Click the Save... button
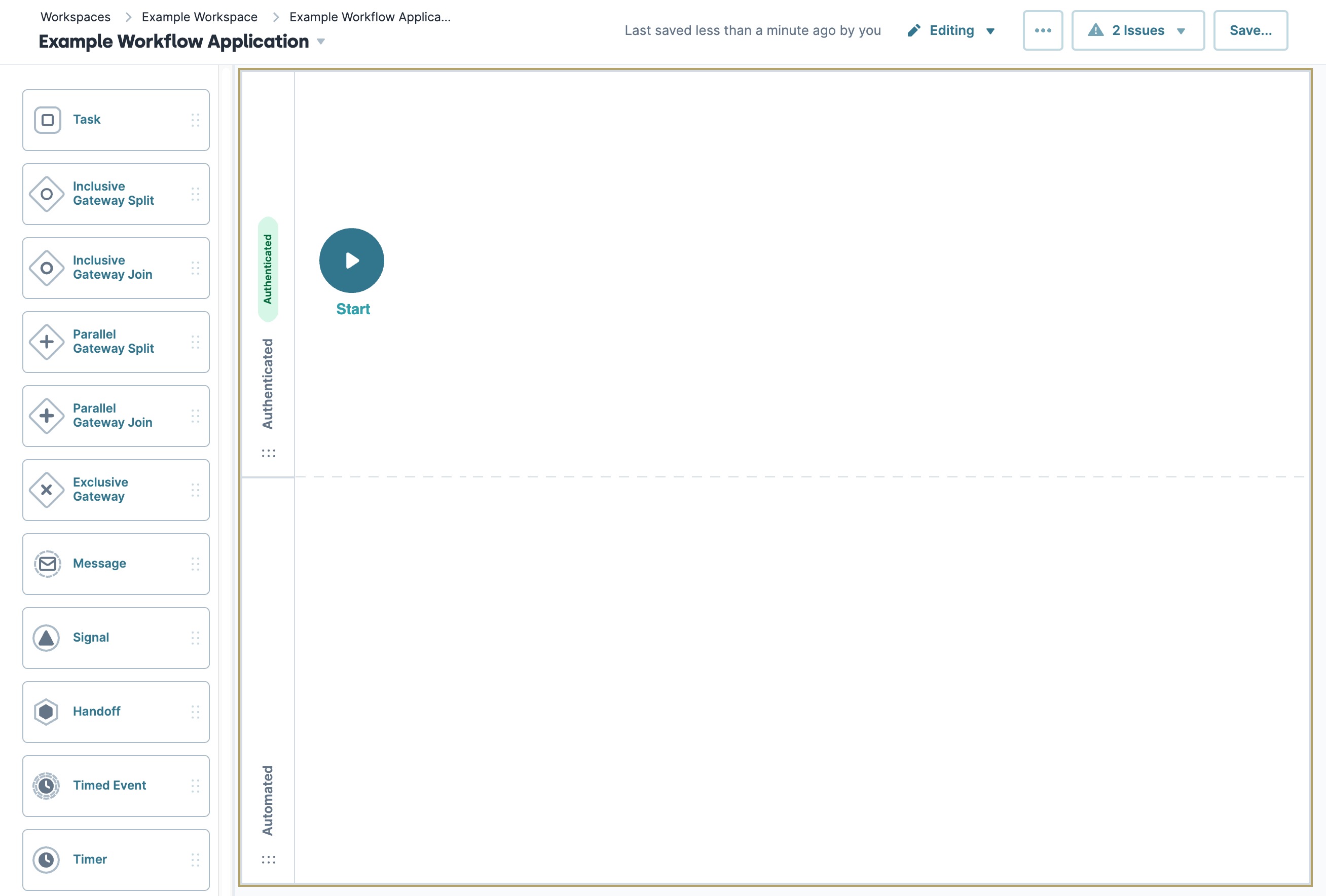Screen dimensions: 1326x896 pos(1250,30)
